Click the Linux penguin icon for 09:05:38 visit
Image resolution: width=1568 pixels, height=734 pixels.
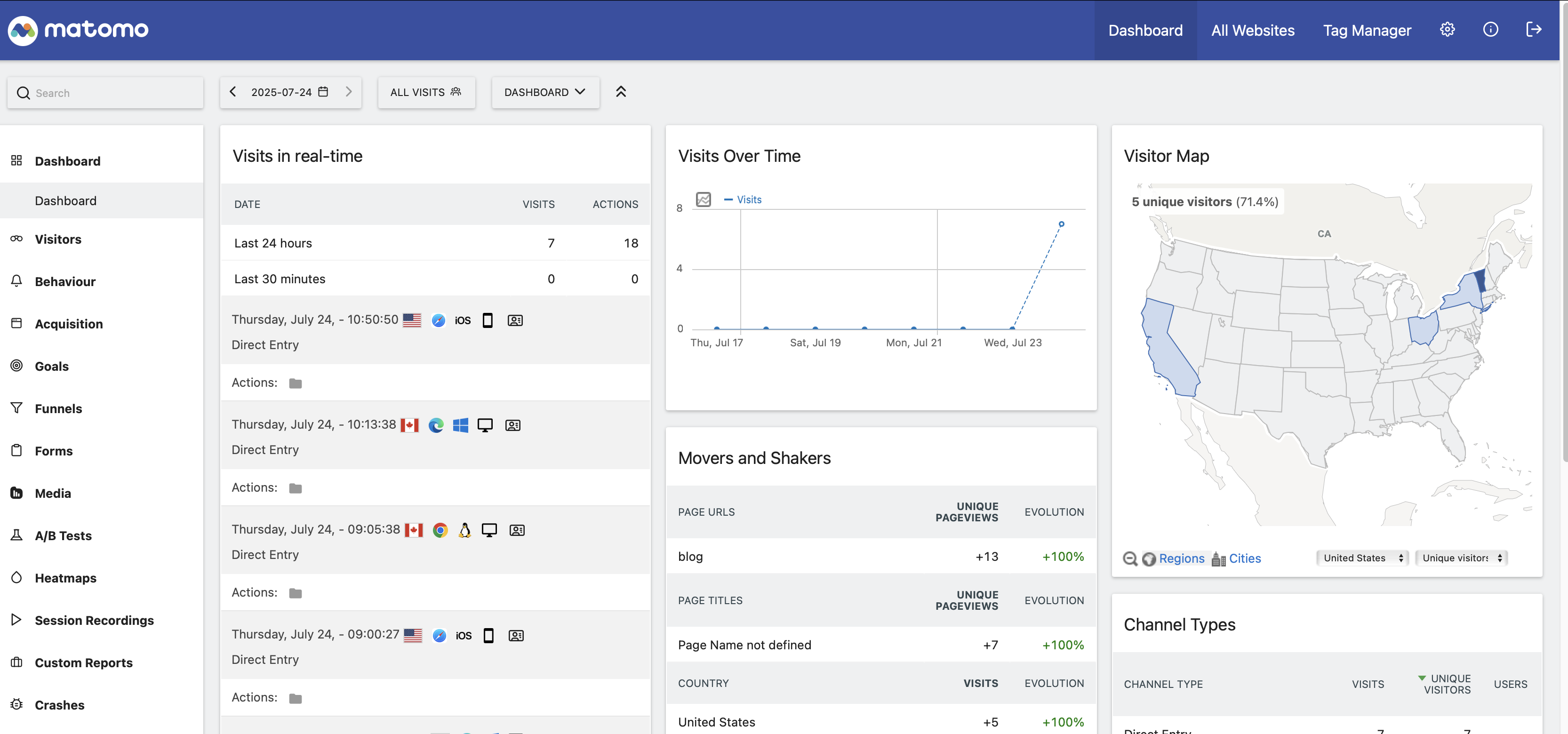click(x=465, y=530)
